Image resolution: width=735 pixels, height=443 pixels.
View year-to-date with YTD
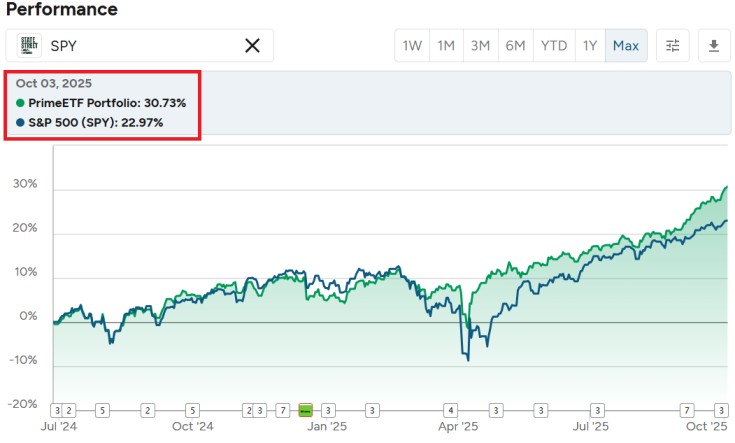[x=553, y=45]
